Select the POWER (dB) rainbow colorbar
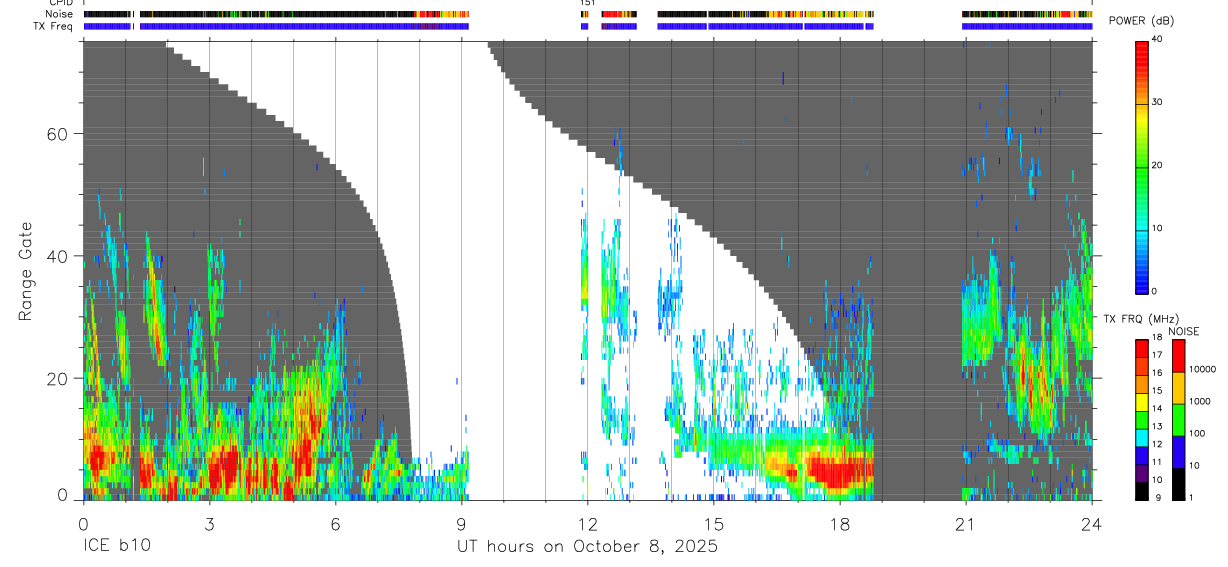This screenshot has width=1228, height=567. (1141, 165)
